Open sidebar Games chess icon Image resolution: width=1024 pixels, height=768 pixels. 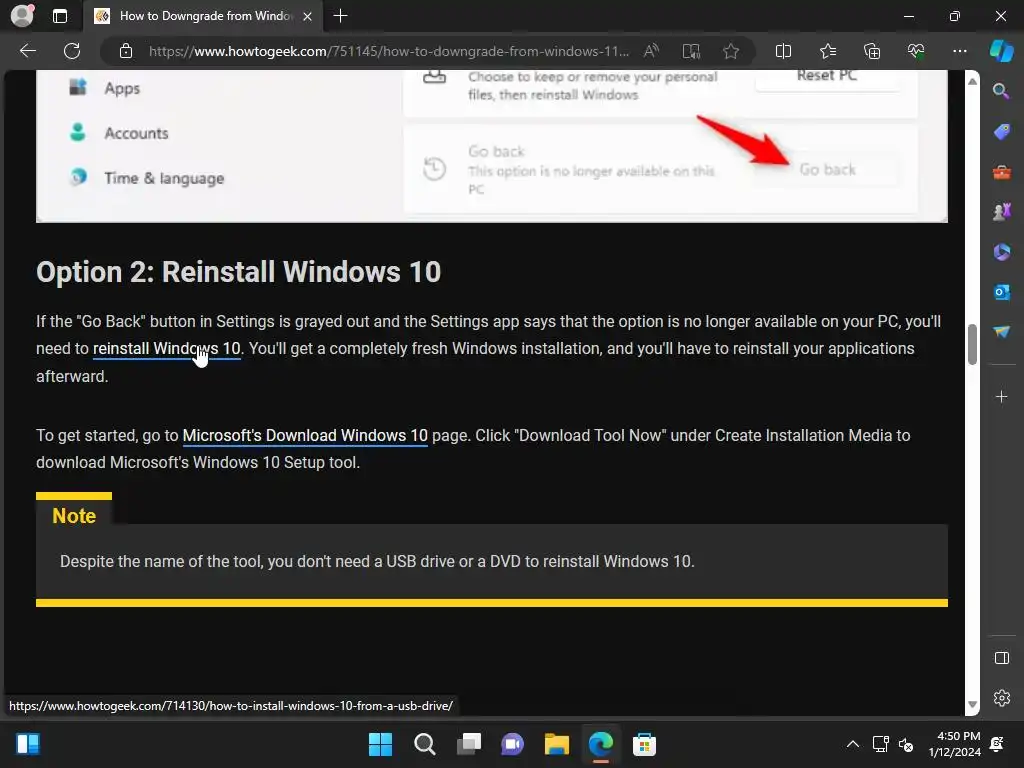(x=1001, y=212)
